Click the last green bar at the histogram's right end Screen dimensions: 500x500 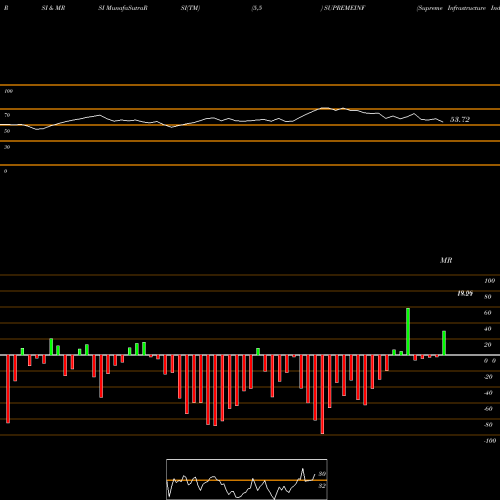(x=444, y=343)
